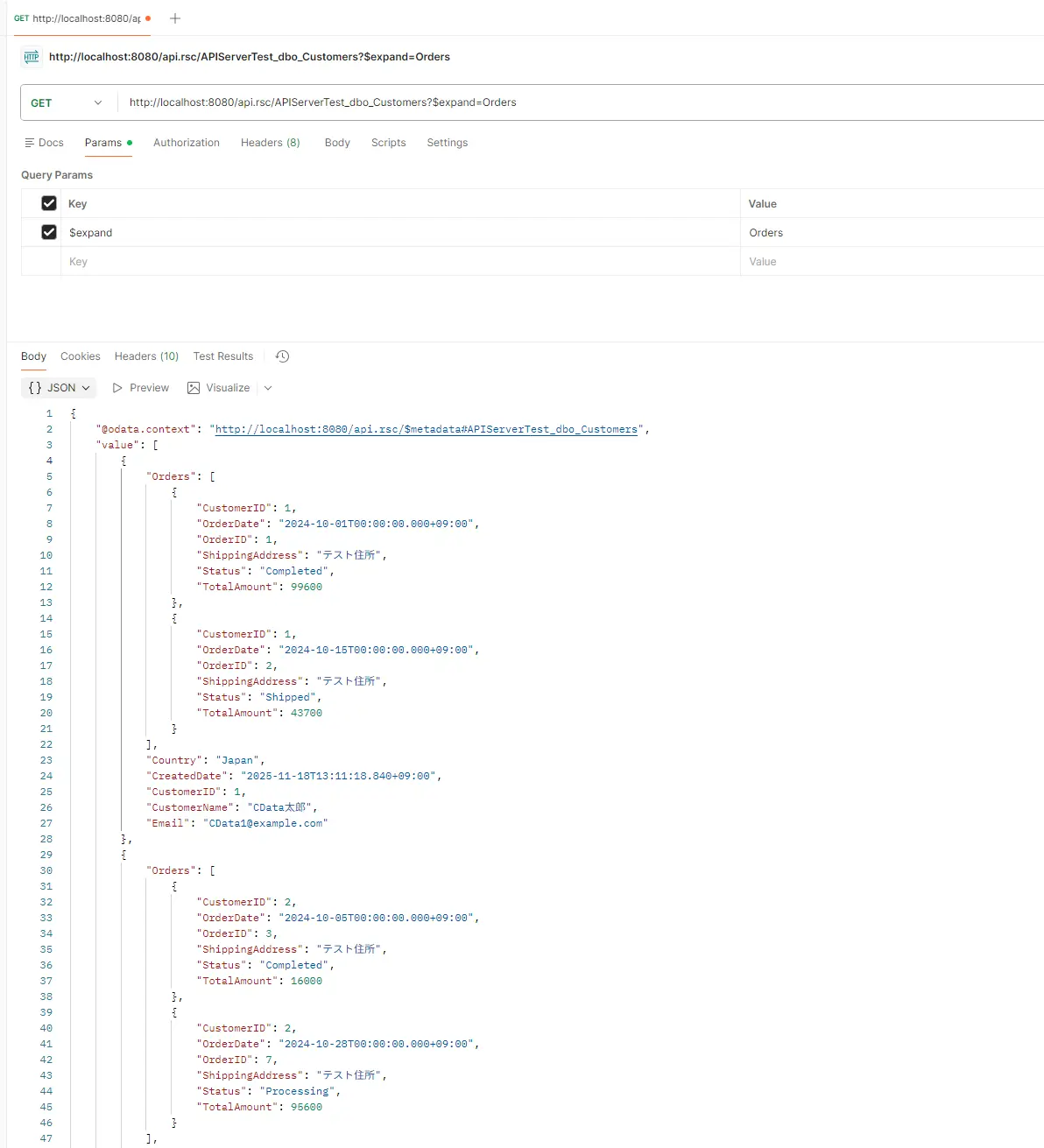
Task: Uncheck the $expand query parameter
Action: click(x=49, y=232)
